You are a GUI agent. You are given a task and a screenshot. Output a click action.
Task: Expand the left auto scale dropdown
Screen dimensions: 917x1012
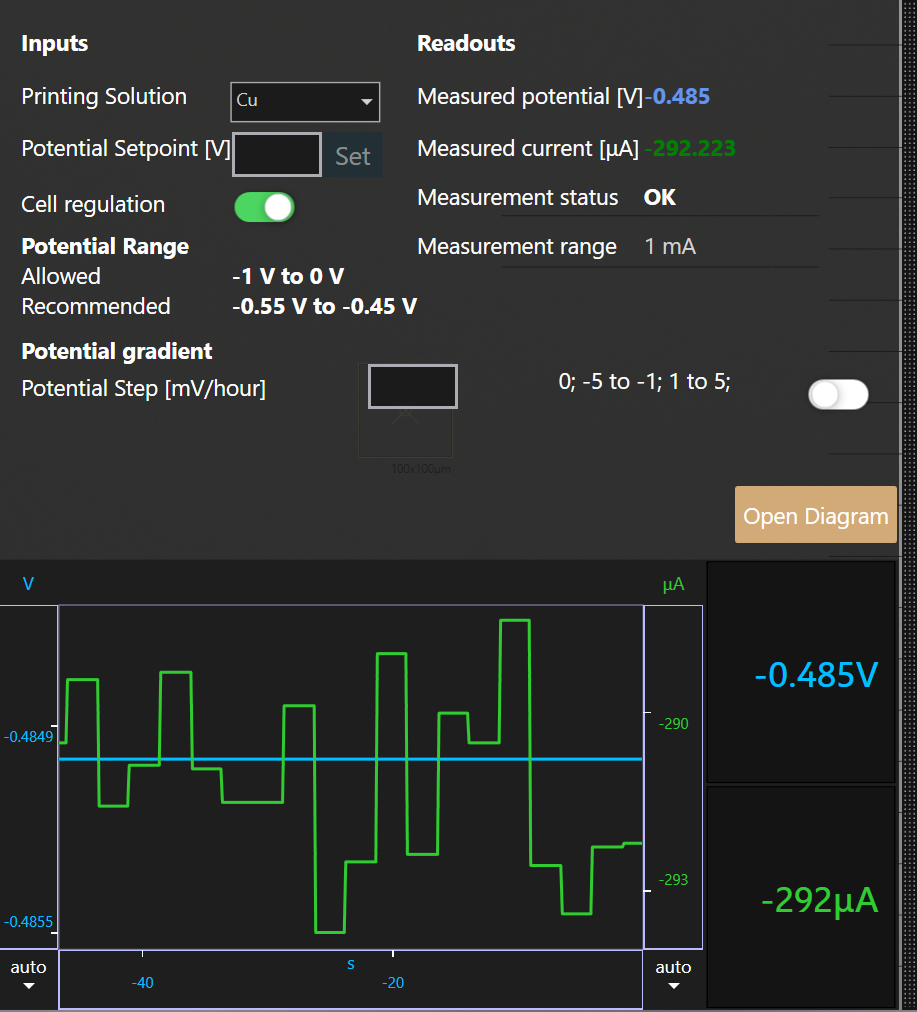coord(28,976)
